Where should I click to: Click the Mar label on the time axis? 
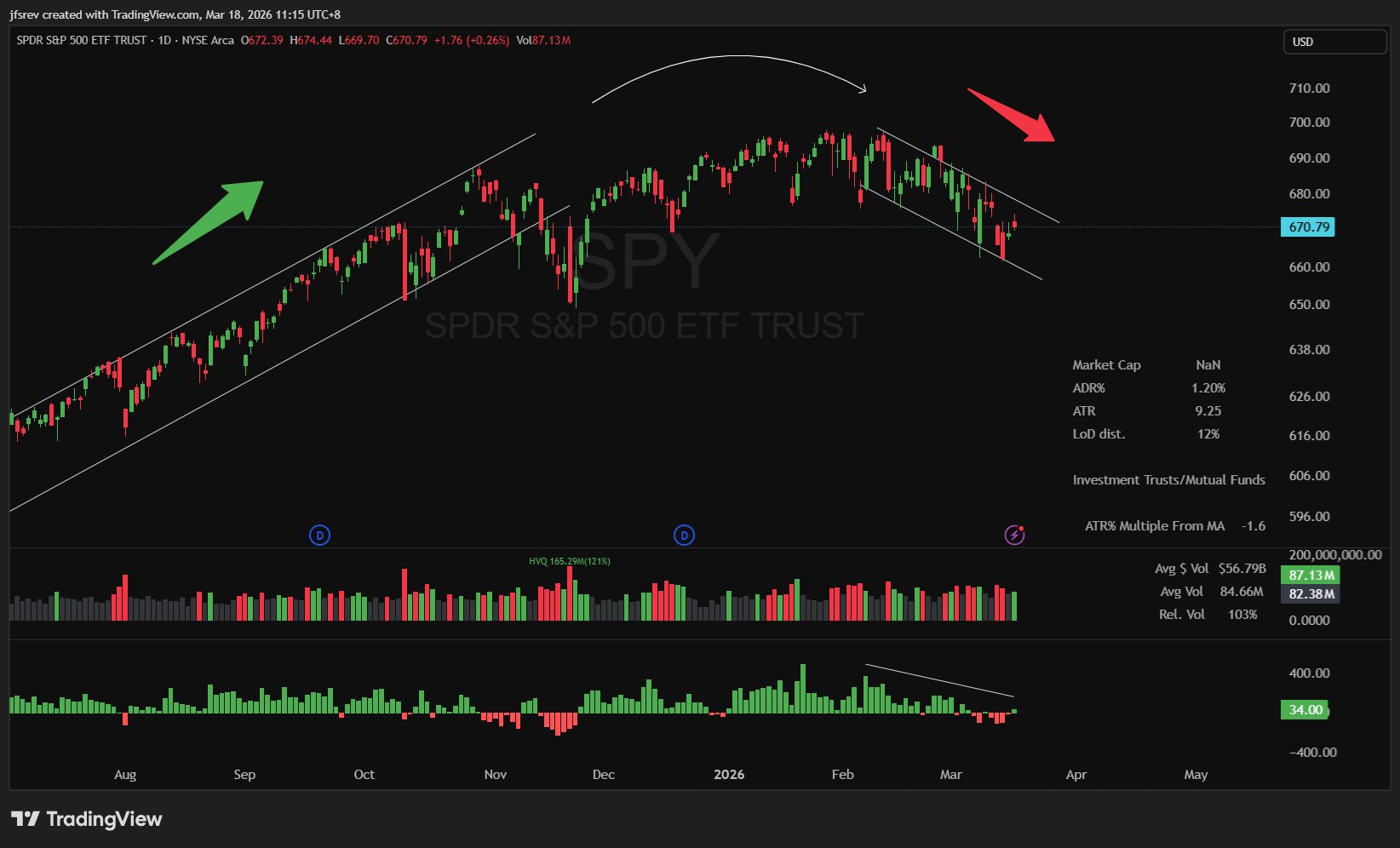tap(950, 775)
